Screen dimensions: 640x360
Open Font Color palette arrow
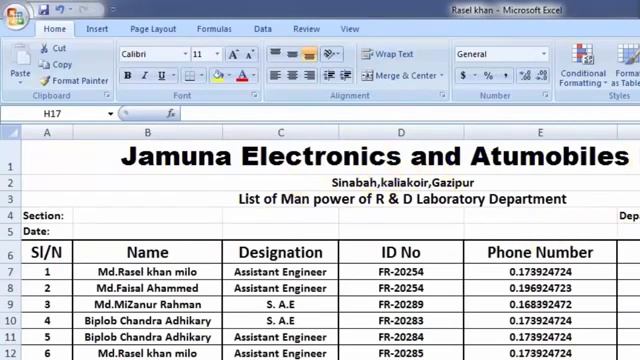(254, 76)
